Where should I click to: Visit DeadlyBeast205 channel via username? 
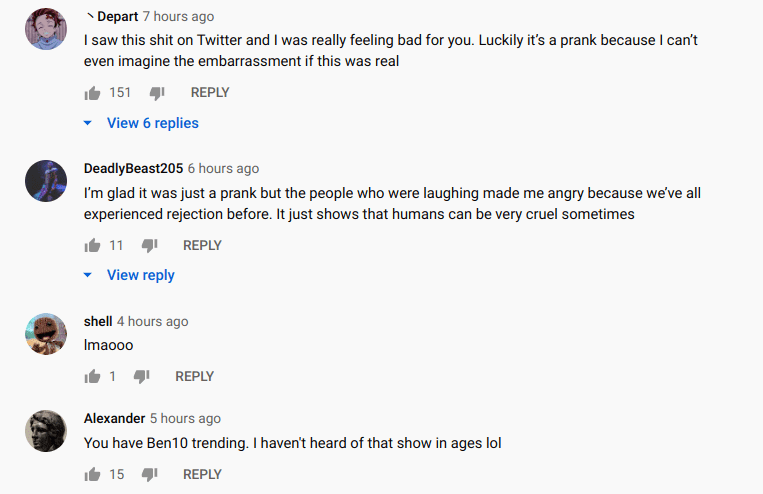tap(133, 168)
